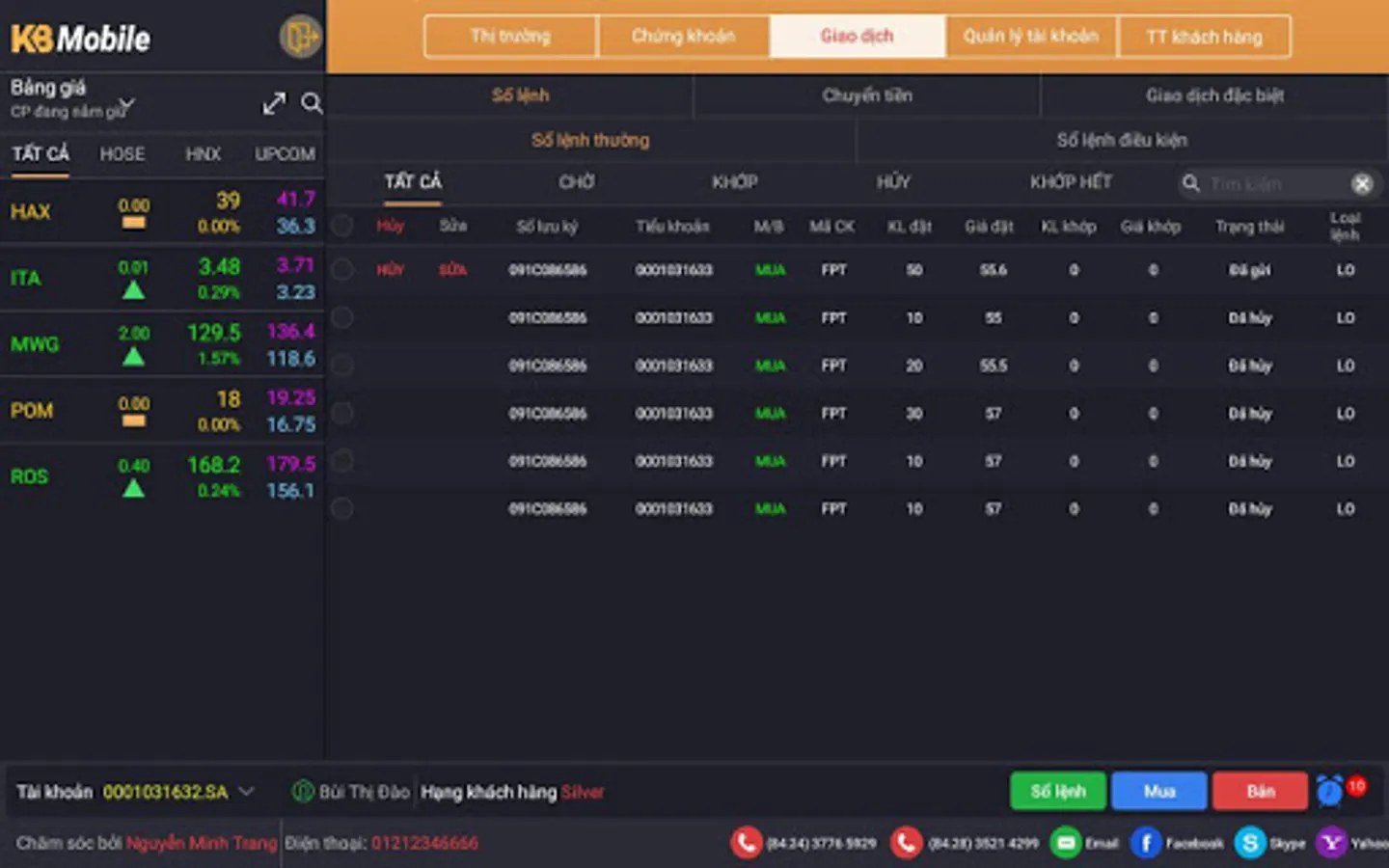This screenshot has height=868, width=1389.
Task: Open the Facebook icon in the footer
Action: tap(1147, 842)
